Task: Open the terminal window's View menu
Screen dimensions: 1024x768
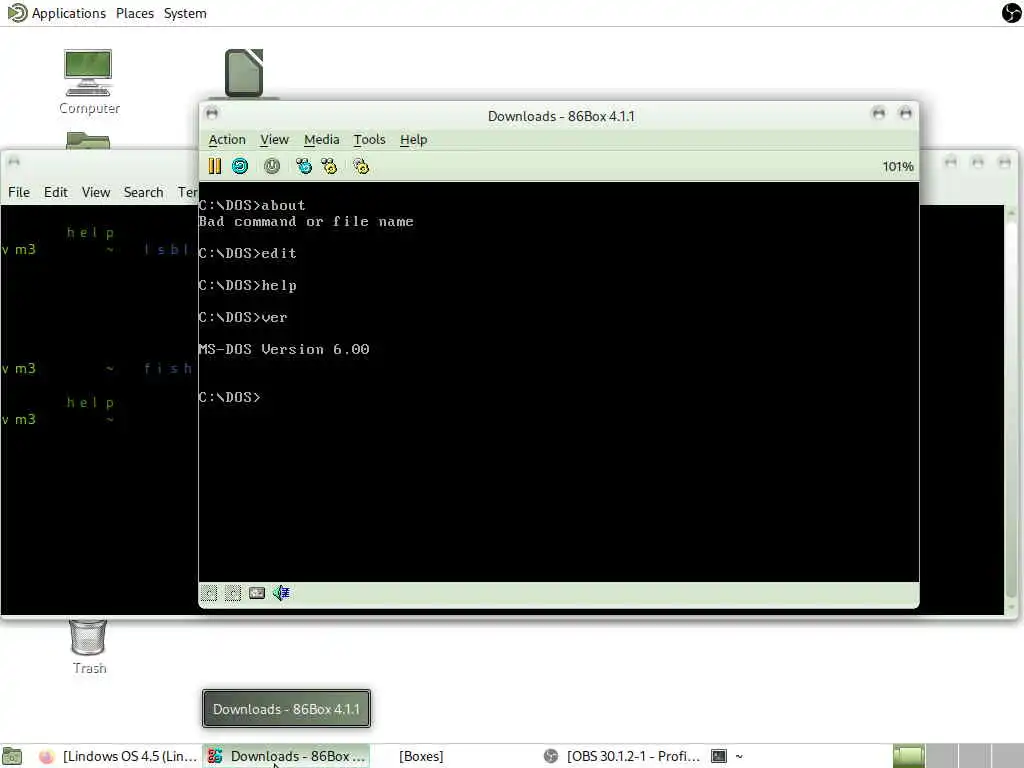Action: coord(95,192)
